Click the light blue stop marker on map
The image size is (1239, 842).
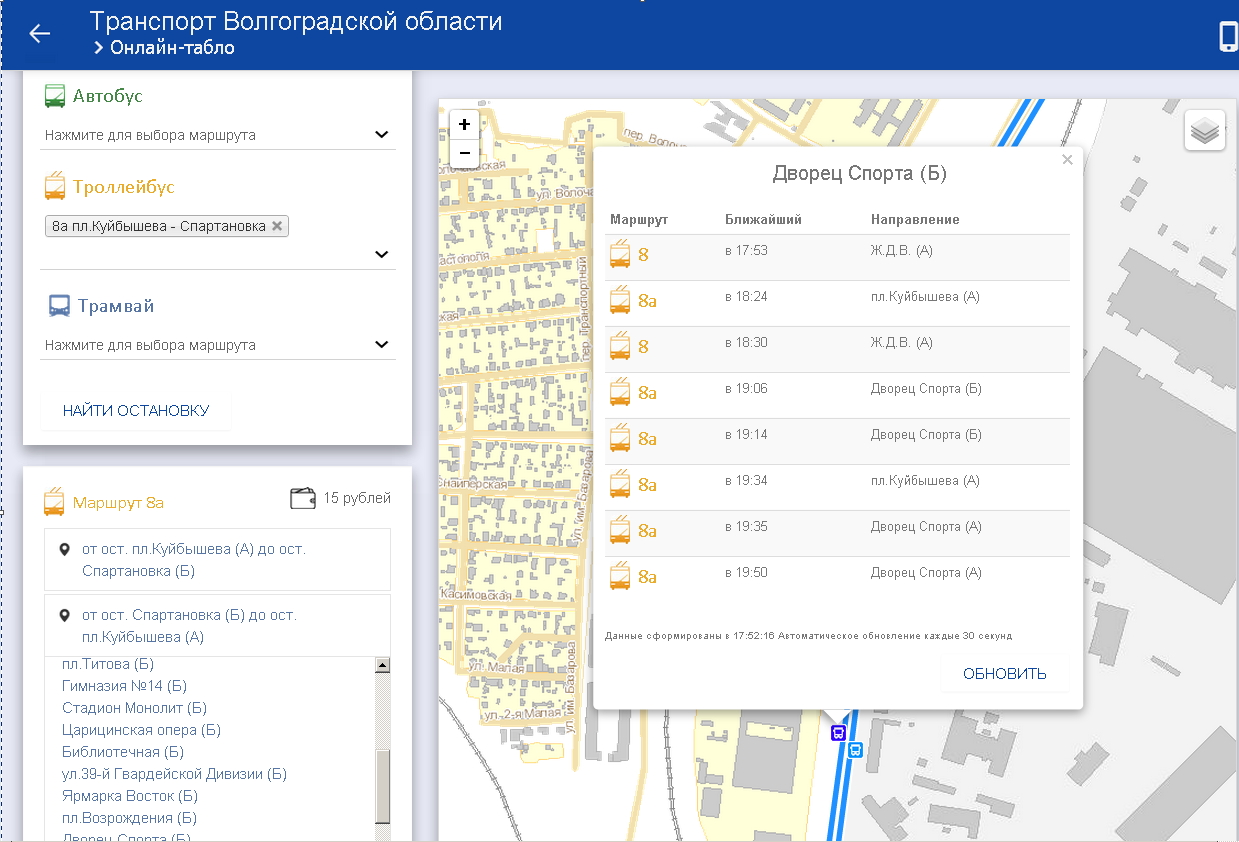tap(854, 750)
